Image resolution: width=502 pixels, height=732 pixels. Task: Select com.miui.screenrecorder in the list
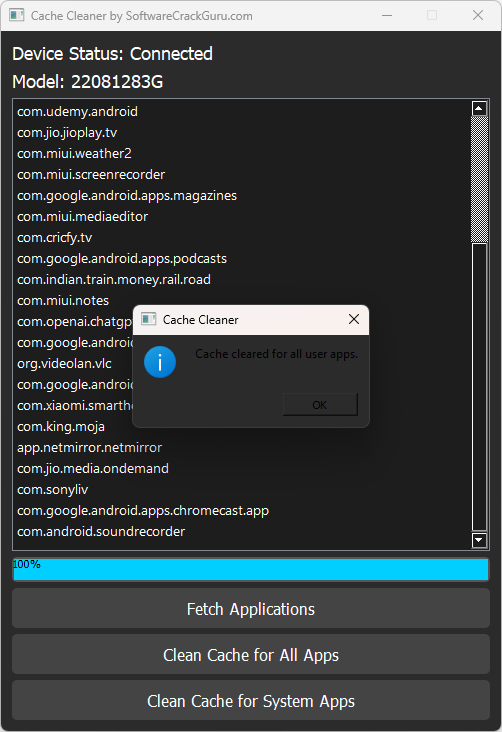(91, 175)
